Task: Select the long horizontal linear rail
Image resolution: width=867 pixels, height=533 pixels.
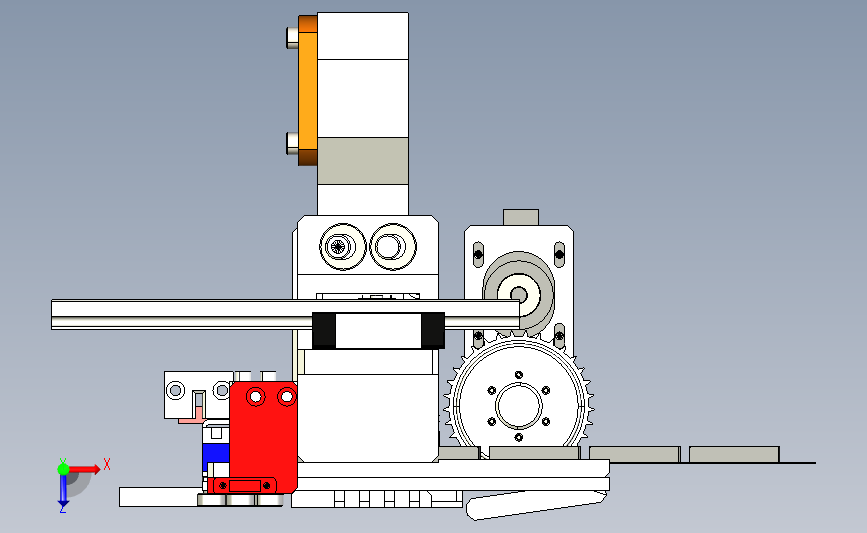Action: (285, 315)
